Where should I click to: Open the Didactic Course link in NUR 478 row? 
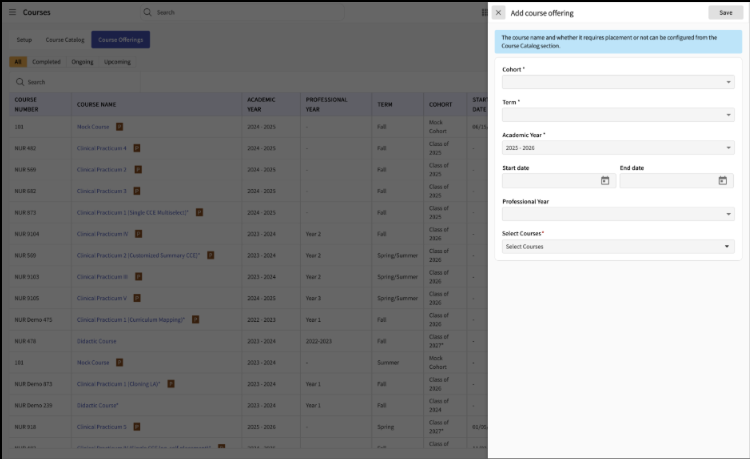coord(97,341)
